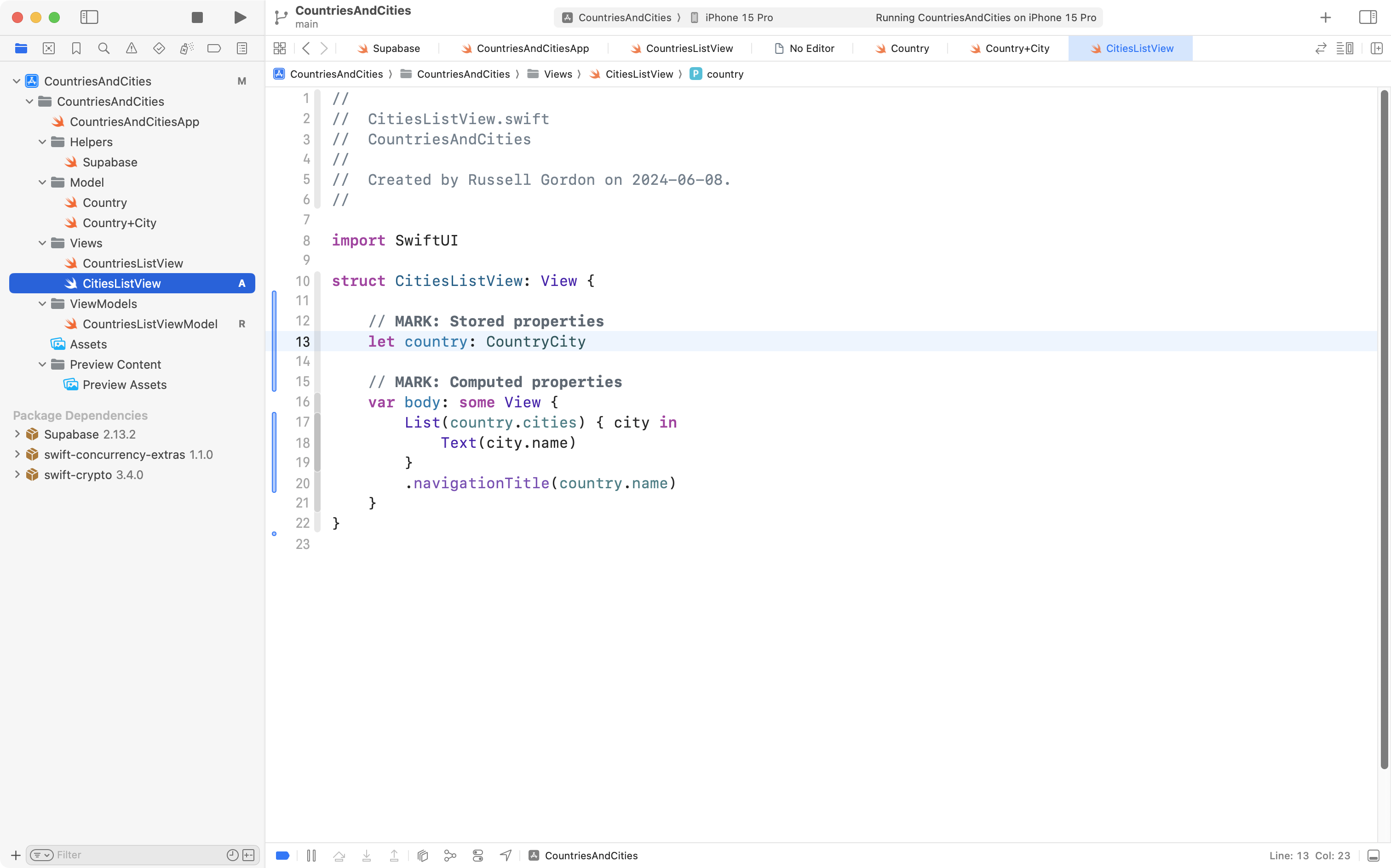Viewport: 1391px width, 868px height.
Task: Collapse the Views folder in the navigator
Action: point(41,243)
